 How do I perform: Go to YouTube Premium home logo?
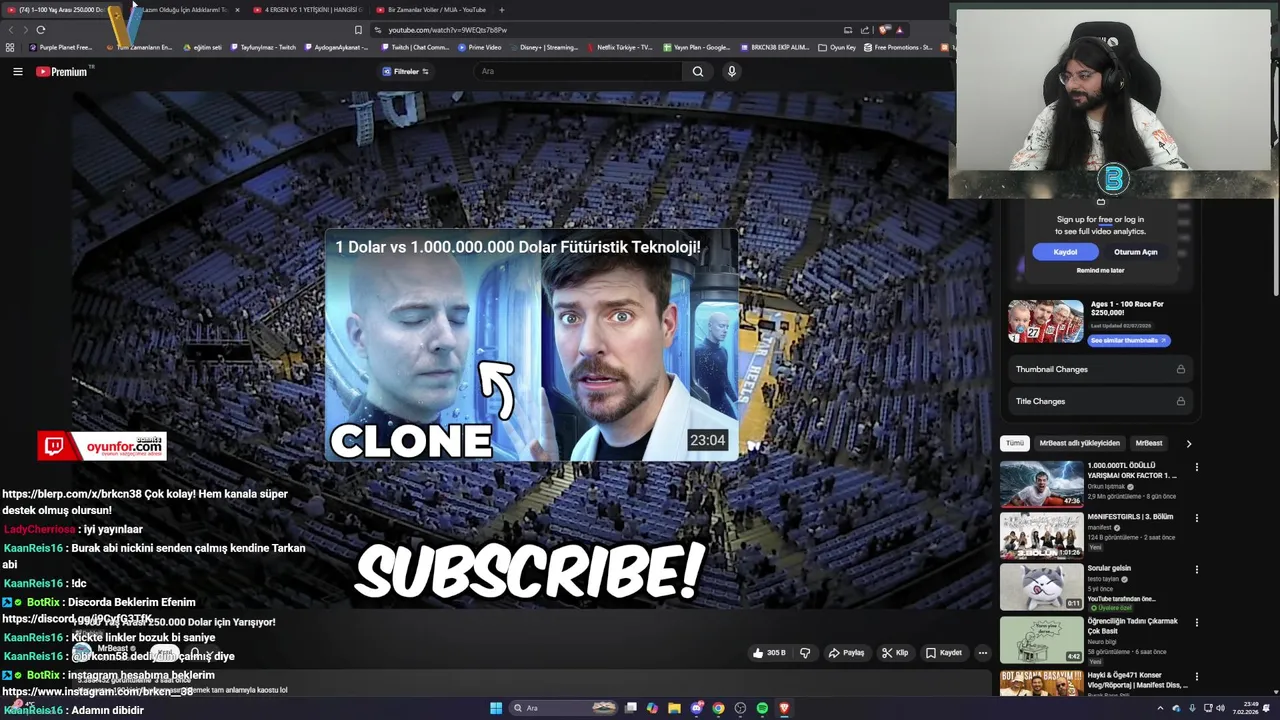64,71
